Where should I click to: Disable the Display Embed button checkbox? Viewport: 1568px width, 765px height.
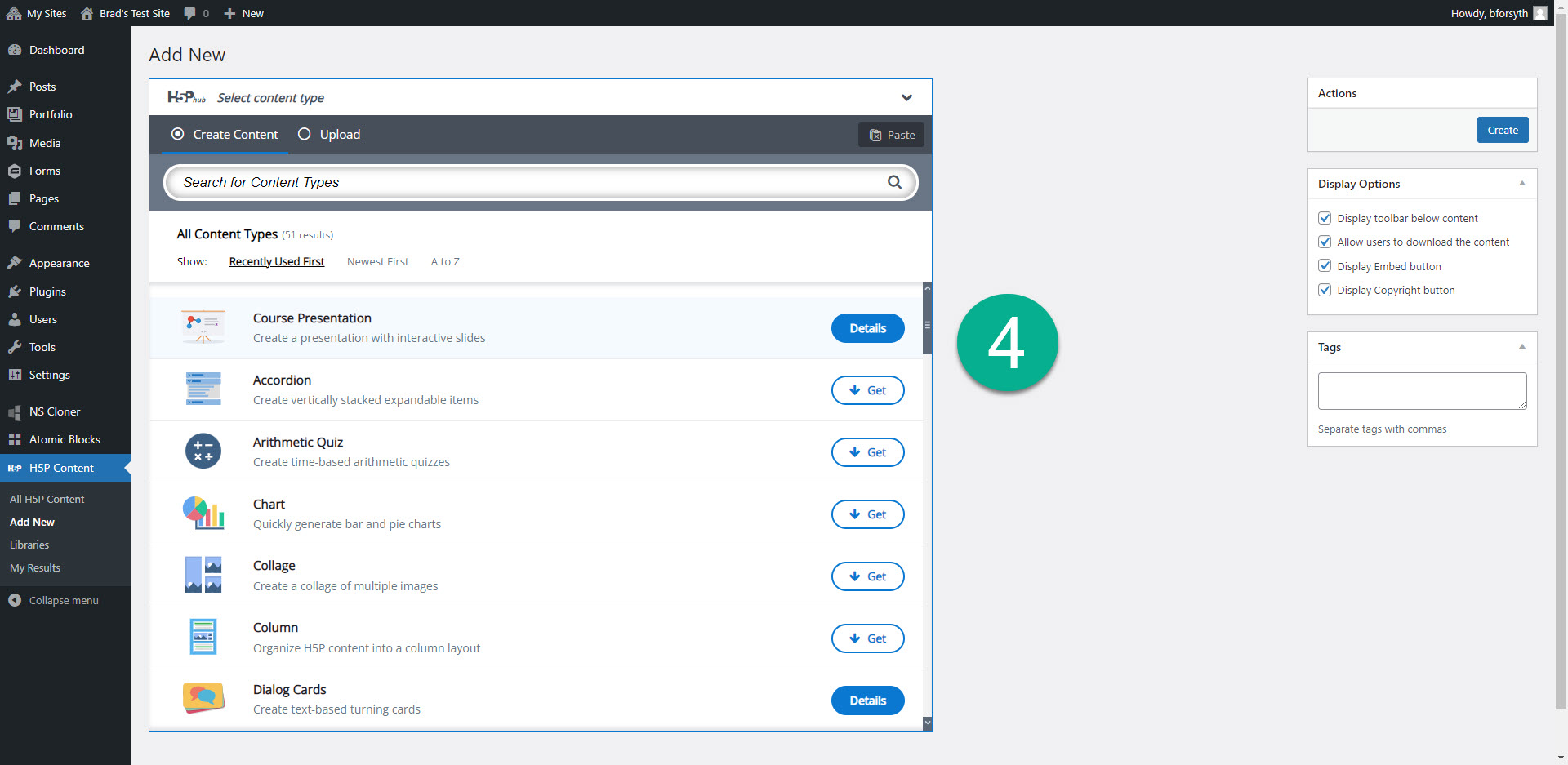(x=1325, y=266)
